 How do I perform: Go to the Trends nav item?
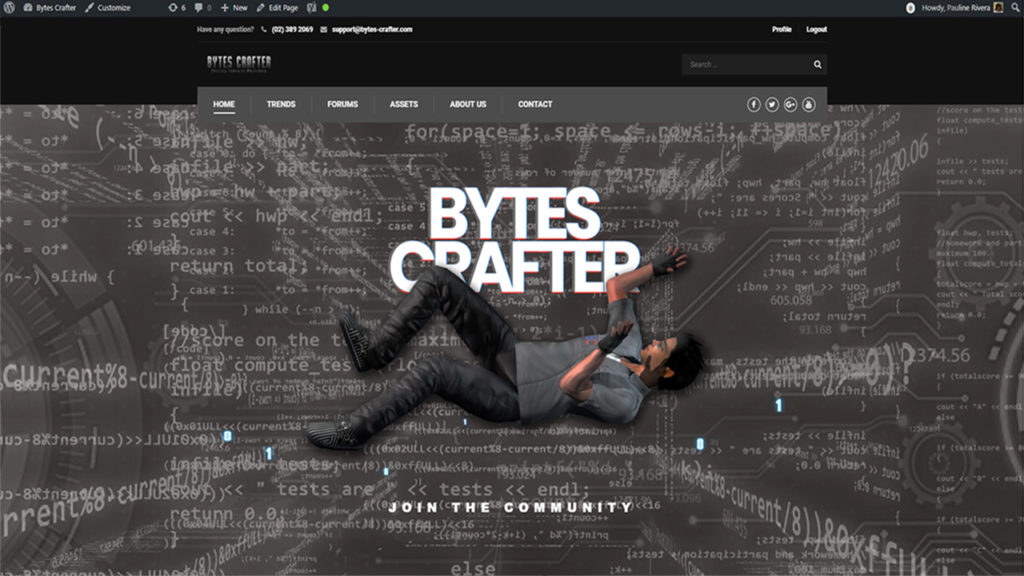pos(281,104)
